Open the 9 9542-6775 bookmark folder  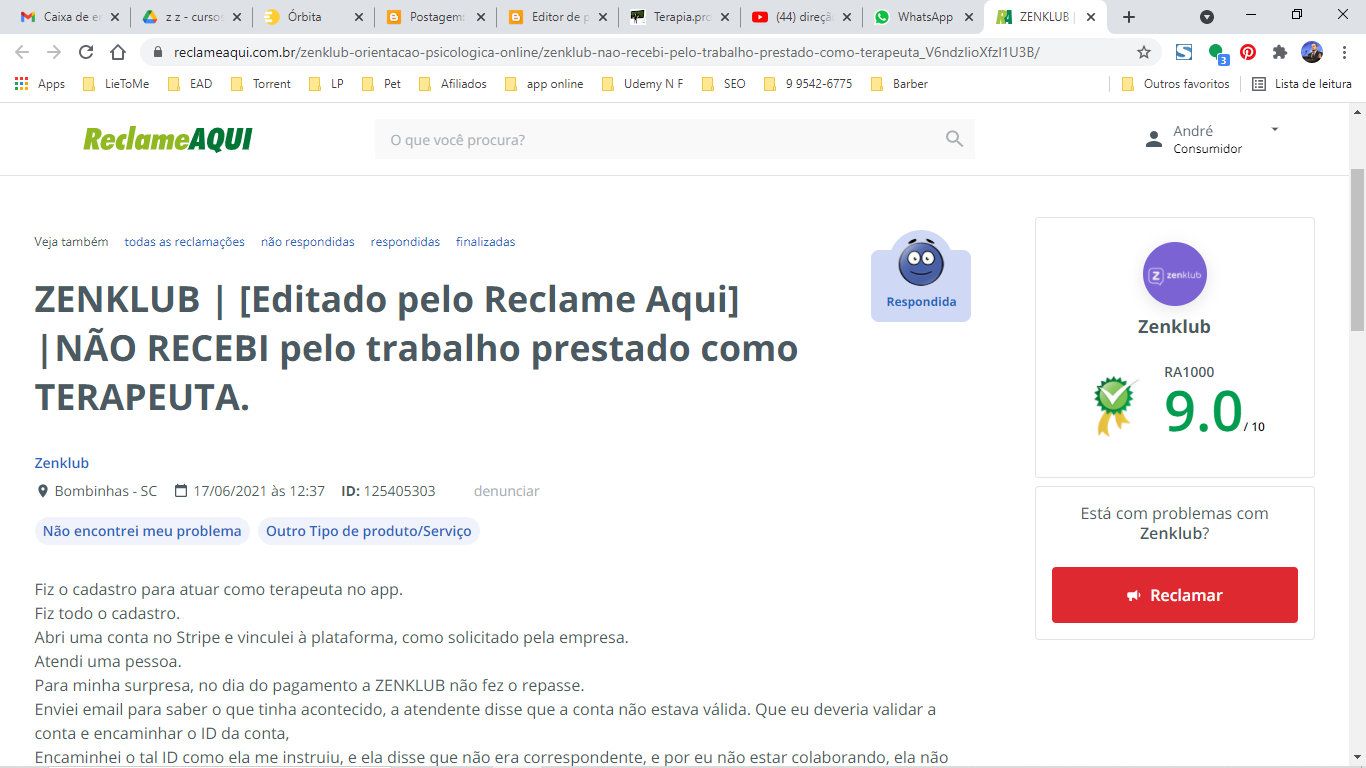(808, 84)
